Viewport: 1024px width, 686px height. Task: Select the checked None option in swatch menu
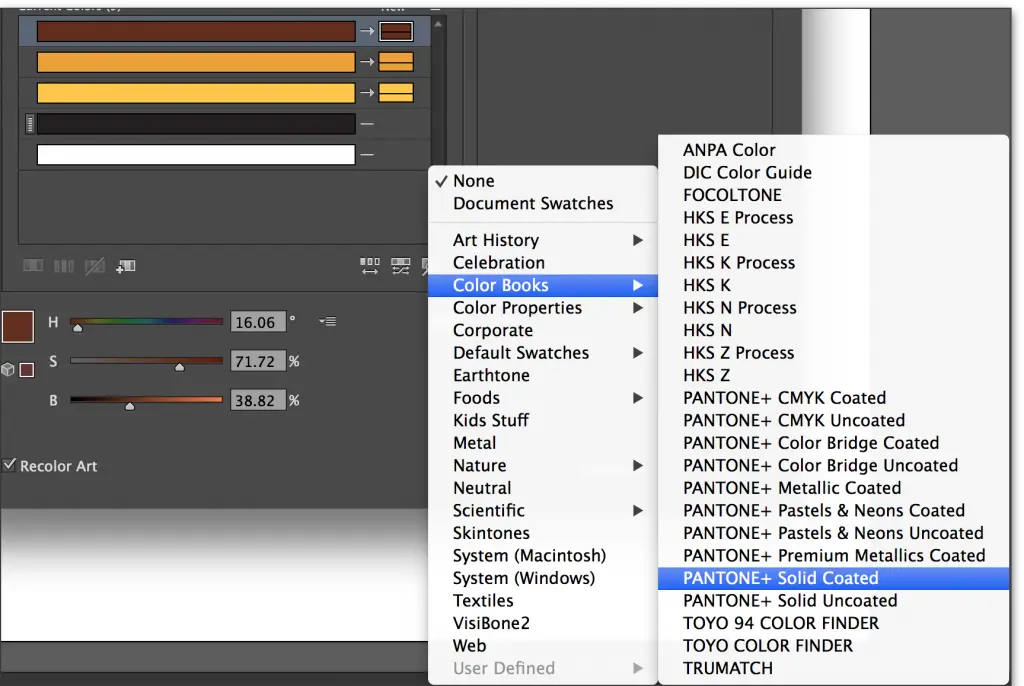473,181
